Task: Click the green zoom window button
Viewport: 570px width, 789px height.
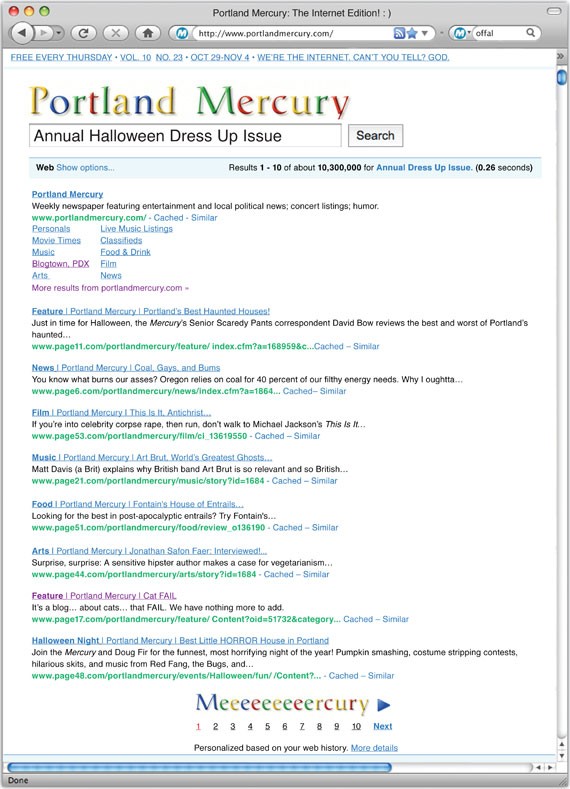Action: pyautogui.click(x=44, y=11)
